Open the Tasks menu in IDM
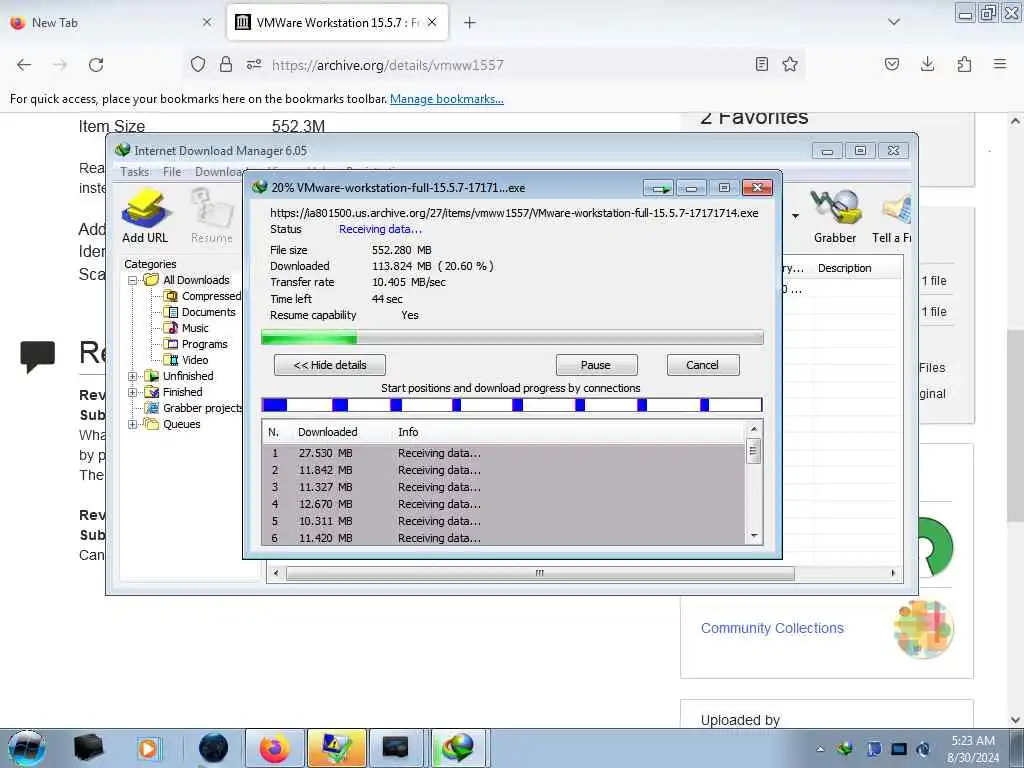 pos(135,172)
